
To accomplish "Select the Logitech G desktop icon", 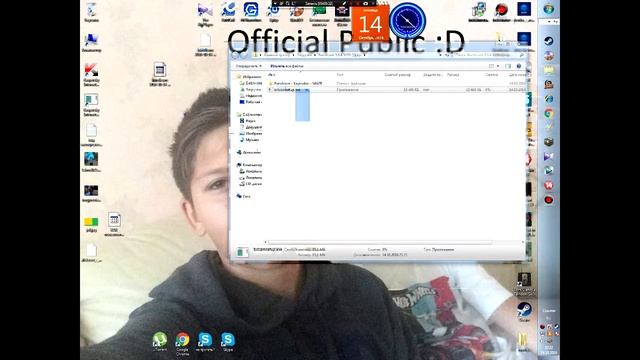I will [x=251, y=12].
